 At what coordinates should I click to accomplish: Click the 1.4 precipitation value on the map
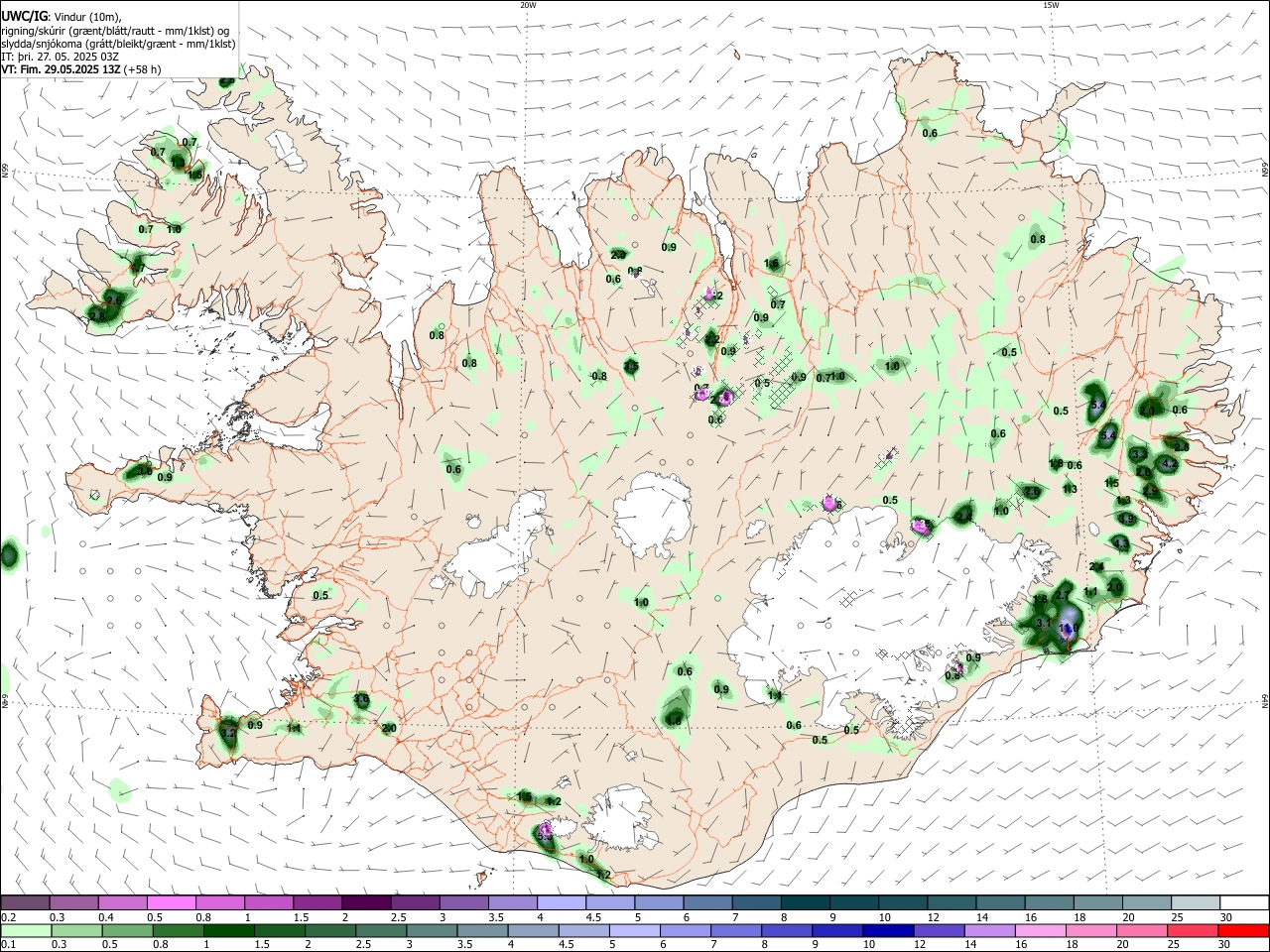[x=775, y=696]
